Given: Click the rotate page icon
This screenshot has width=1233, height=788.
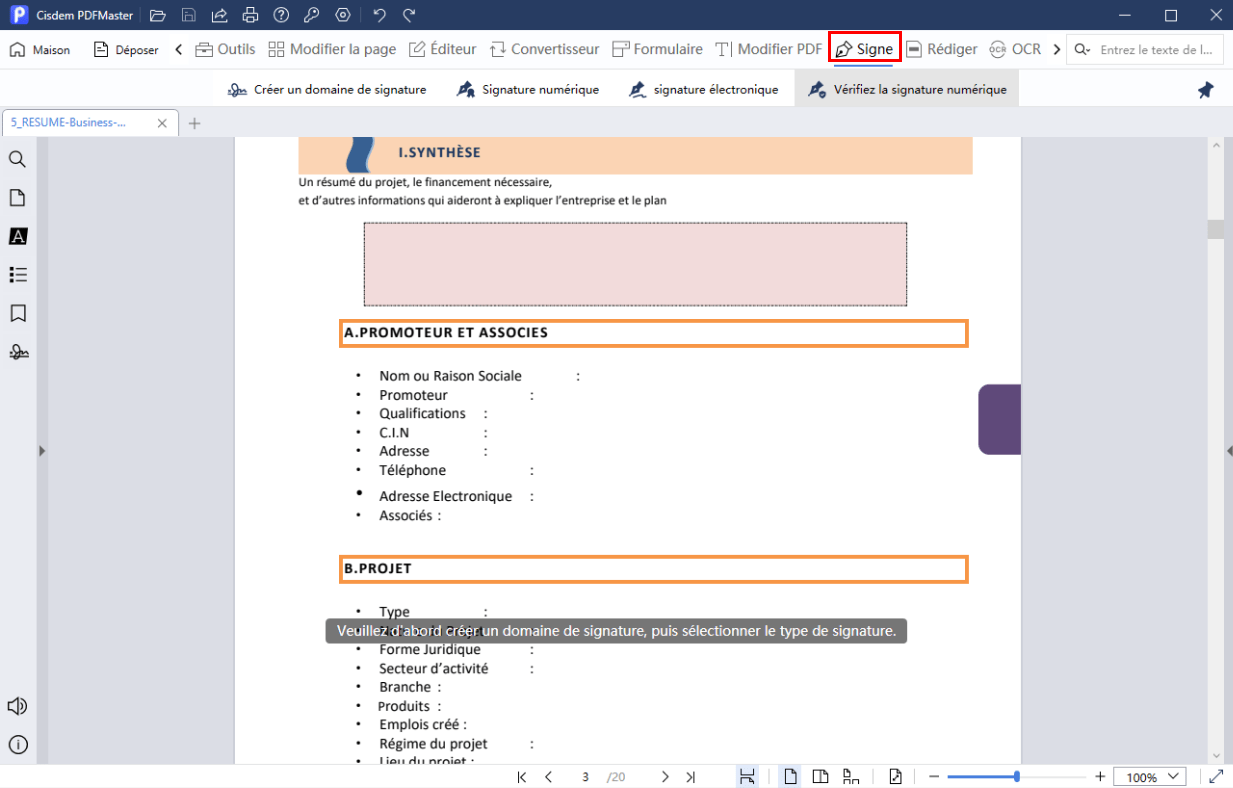Looking at the screenshot, I should [895, 777].
